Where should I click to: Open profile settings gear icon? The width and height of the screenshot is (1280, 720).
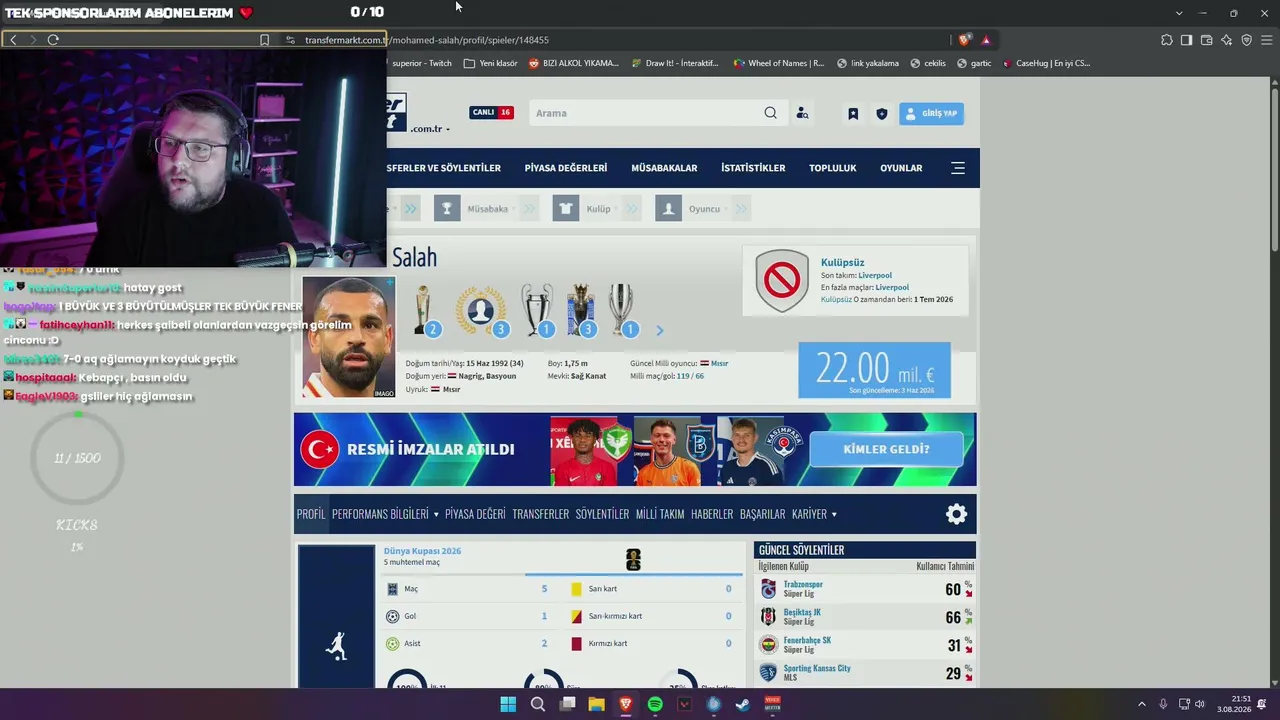pos(957,514)
